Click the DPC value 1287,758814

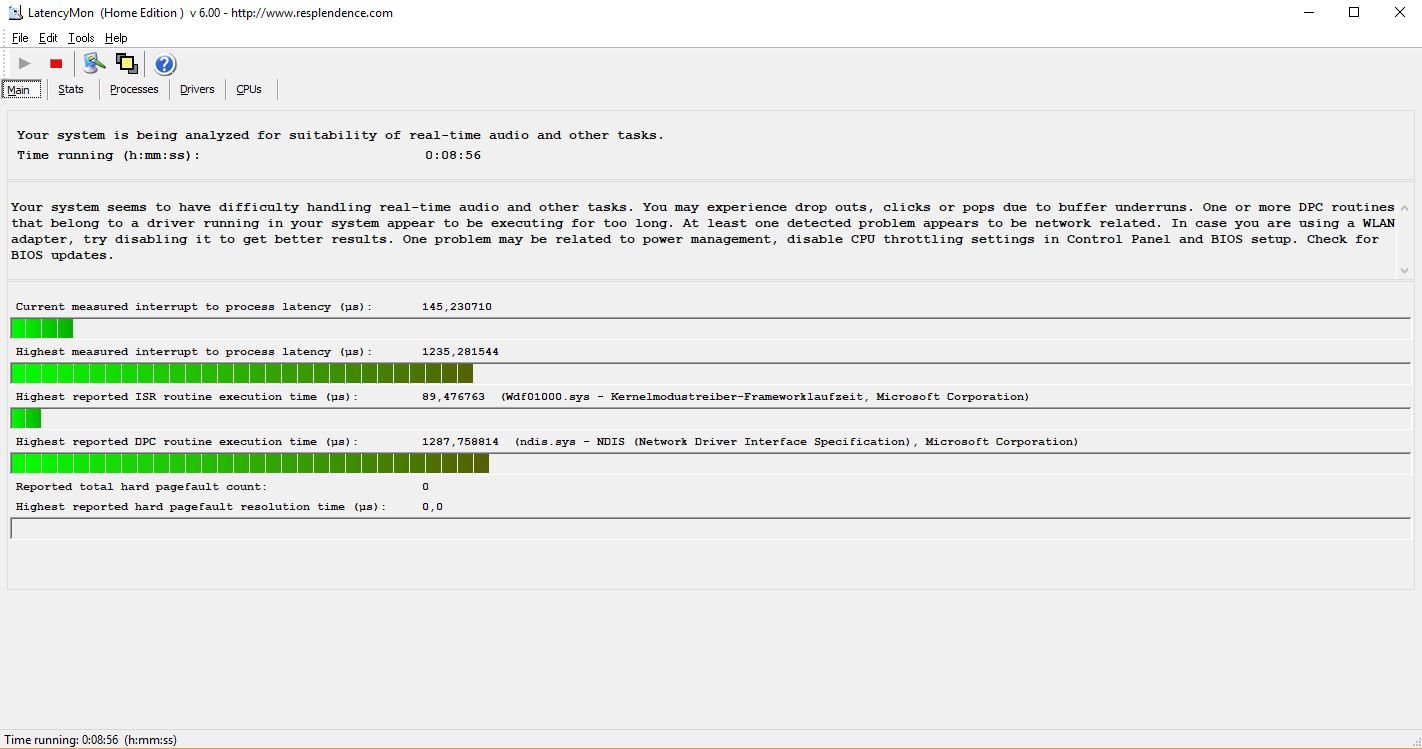click(x=460, y=442)
